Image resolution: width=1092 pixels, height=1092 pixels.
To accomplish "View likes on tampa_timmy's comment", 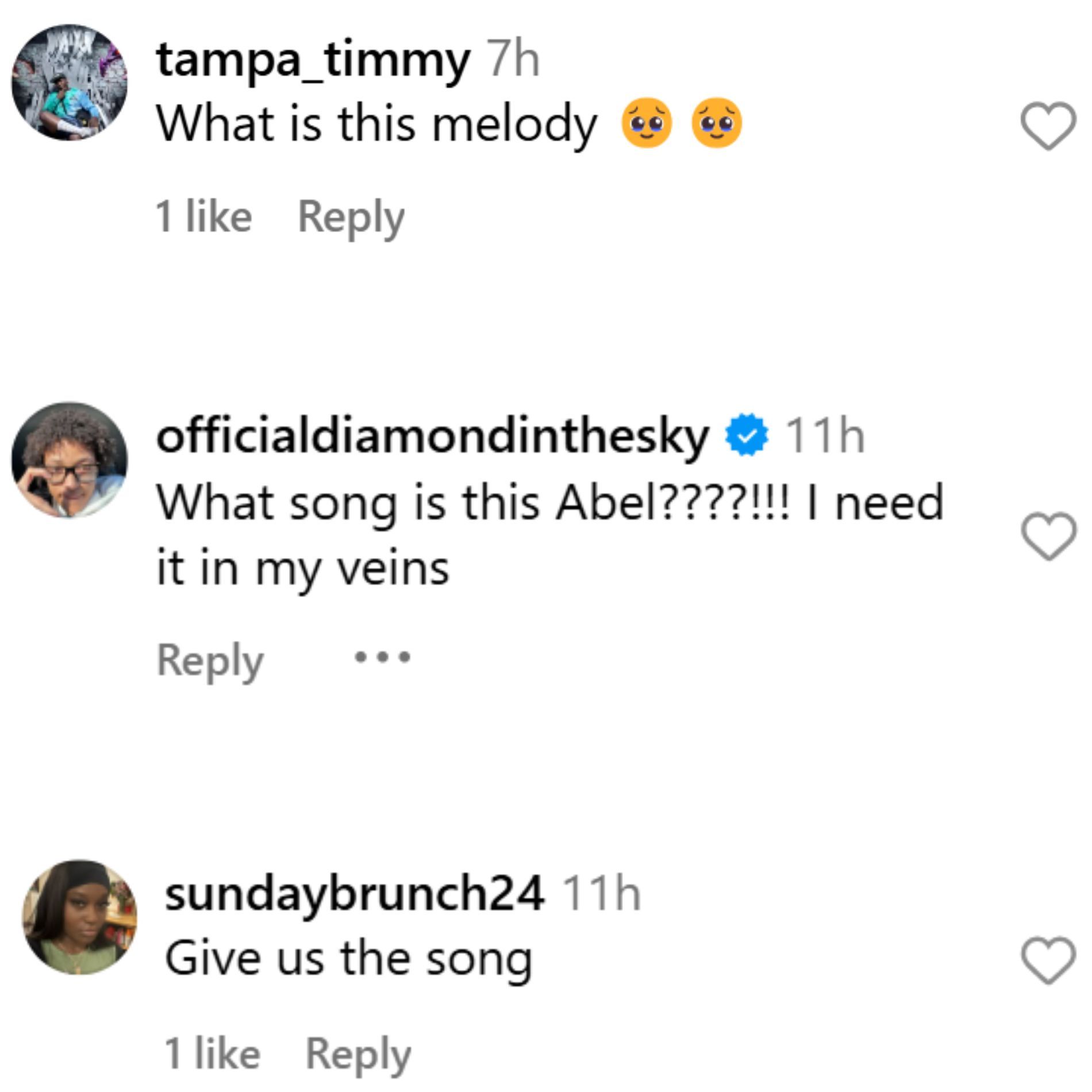I will 203,217.
